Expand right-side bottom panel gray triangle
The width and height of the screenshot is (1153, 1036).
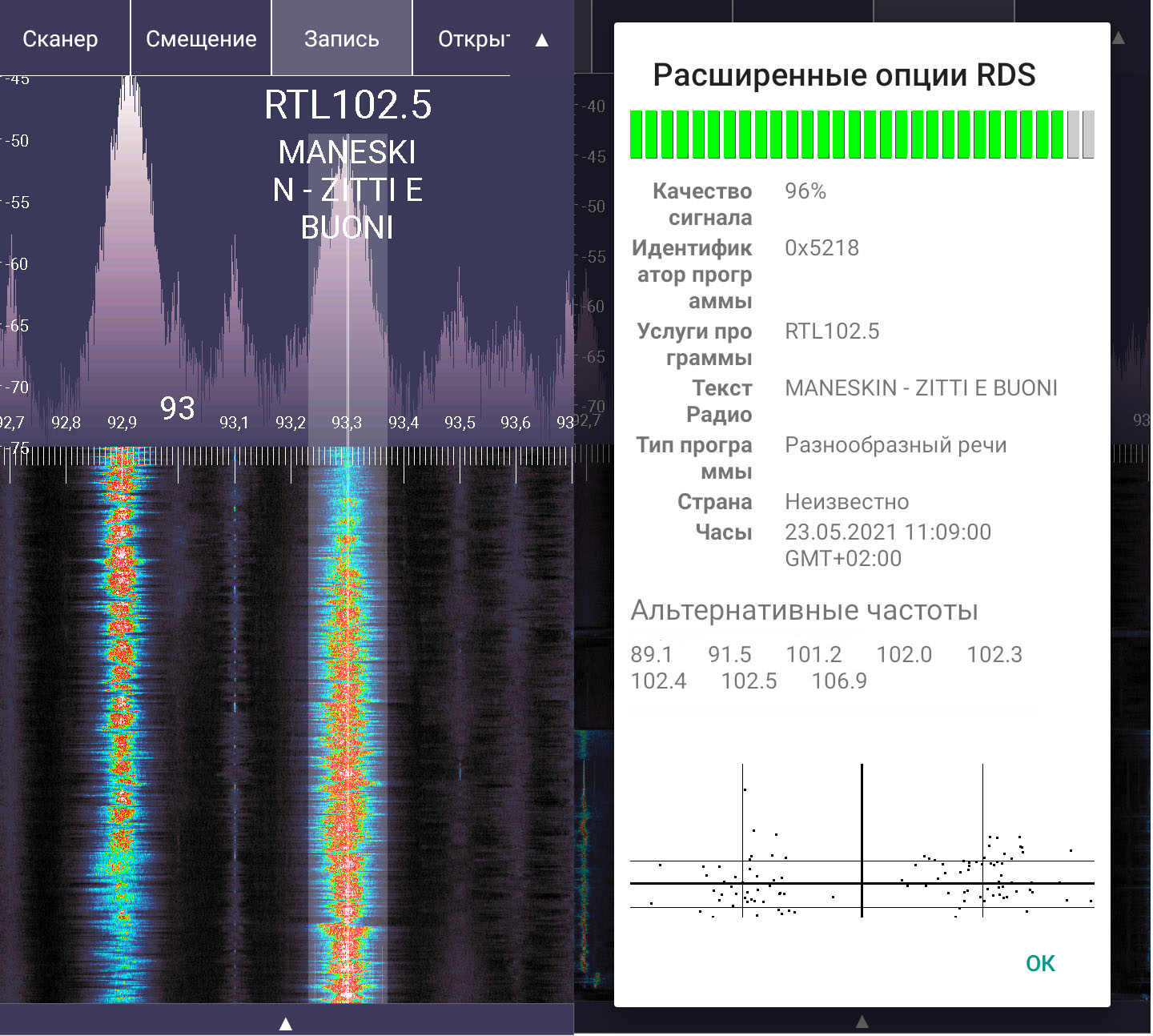862,1022
